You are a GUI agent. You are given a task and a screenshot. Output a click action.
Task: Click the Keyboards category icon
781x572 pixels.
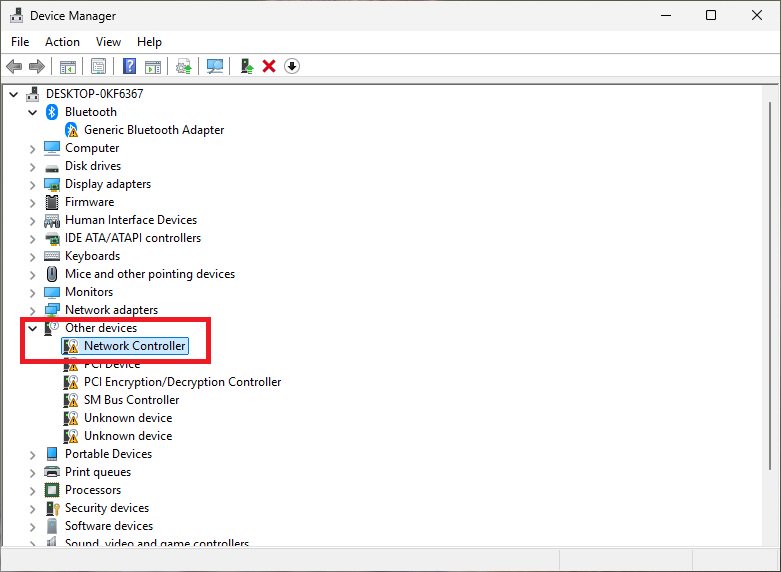point(52,256)
